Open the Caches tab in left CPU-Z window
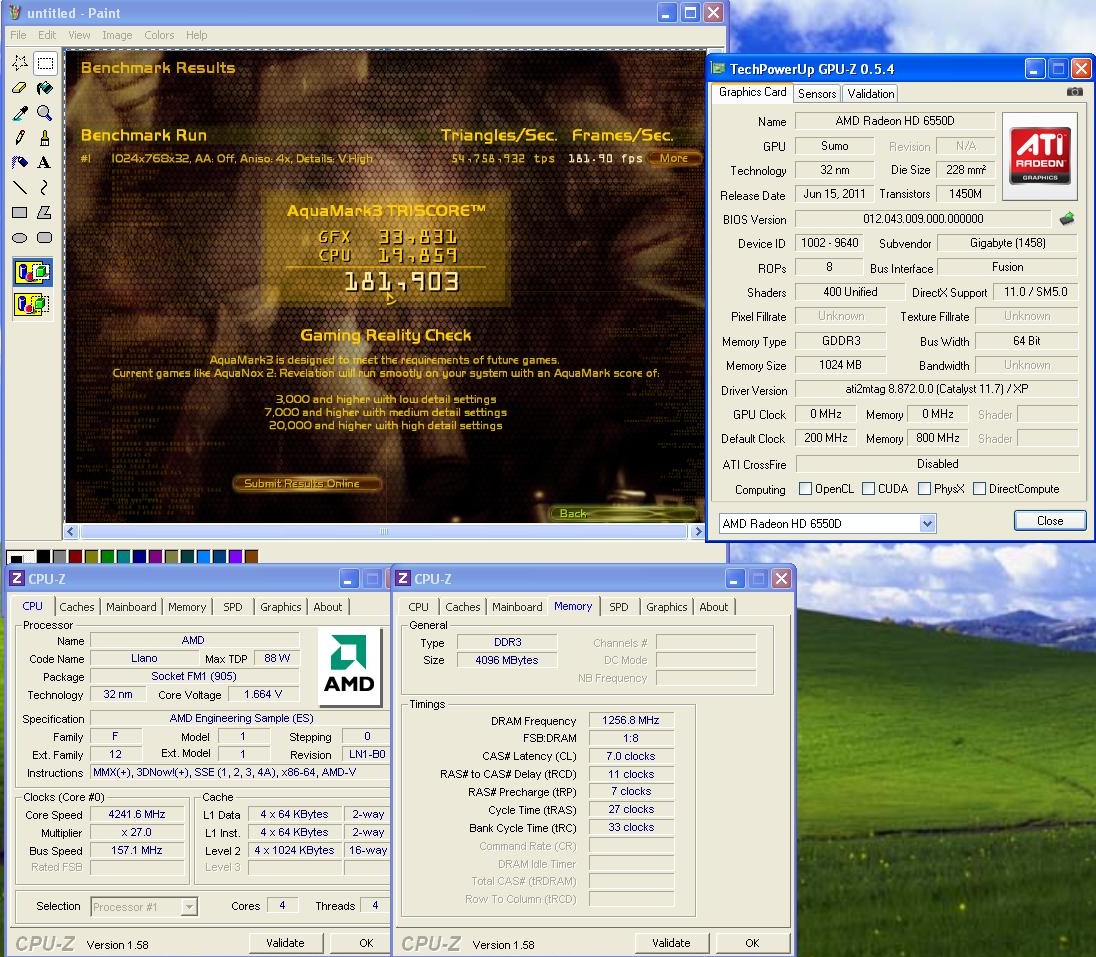The width and height of the screenshot is (1096, 957). point(77,607)
